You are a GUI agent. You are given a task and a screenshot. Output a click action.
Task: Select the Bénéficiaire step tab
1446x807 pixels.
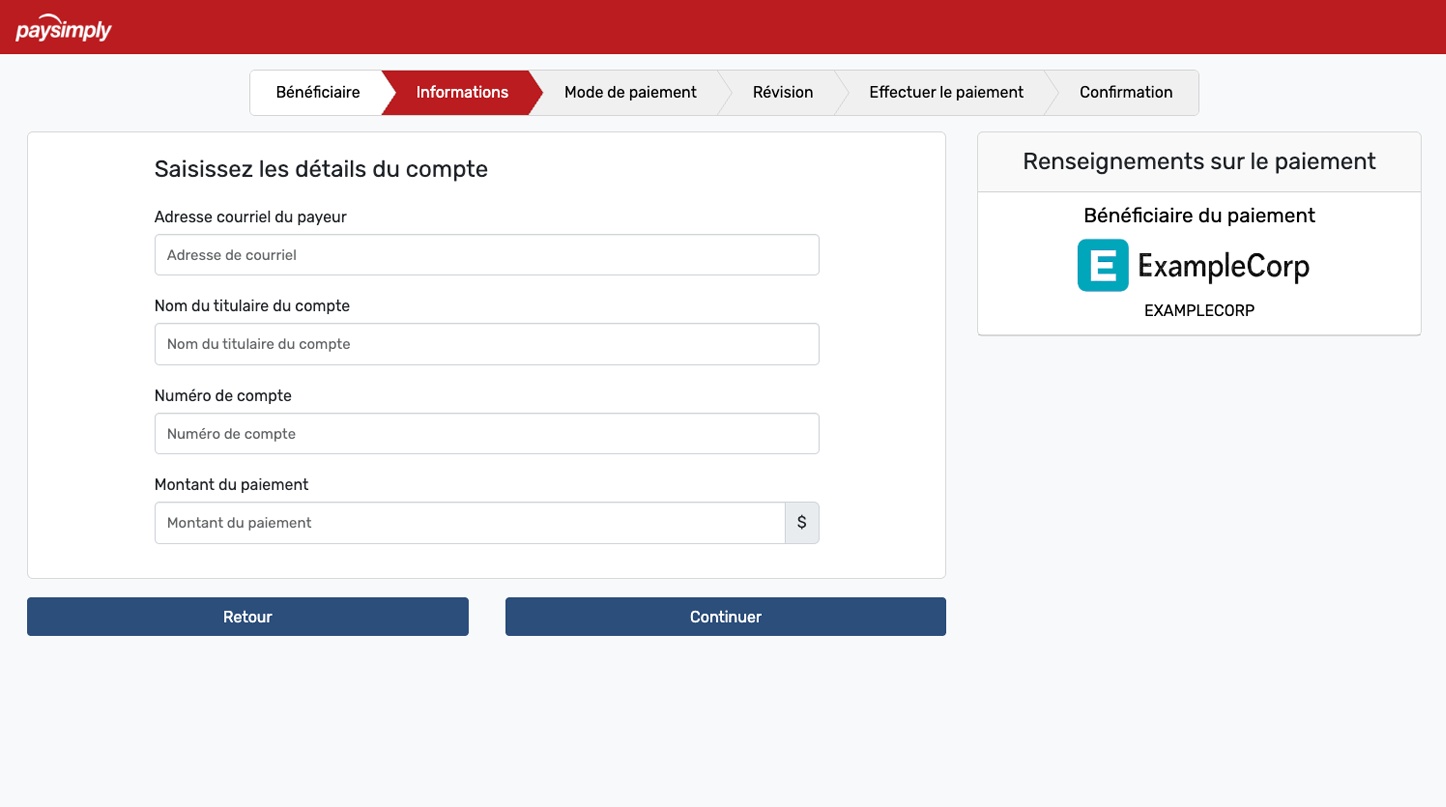(x=318, y=92)
